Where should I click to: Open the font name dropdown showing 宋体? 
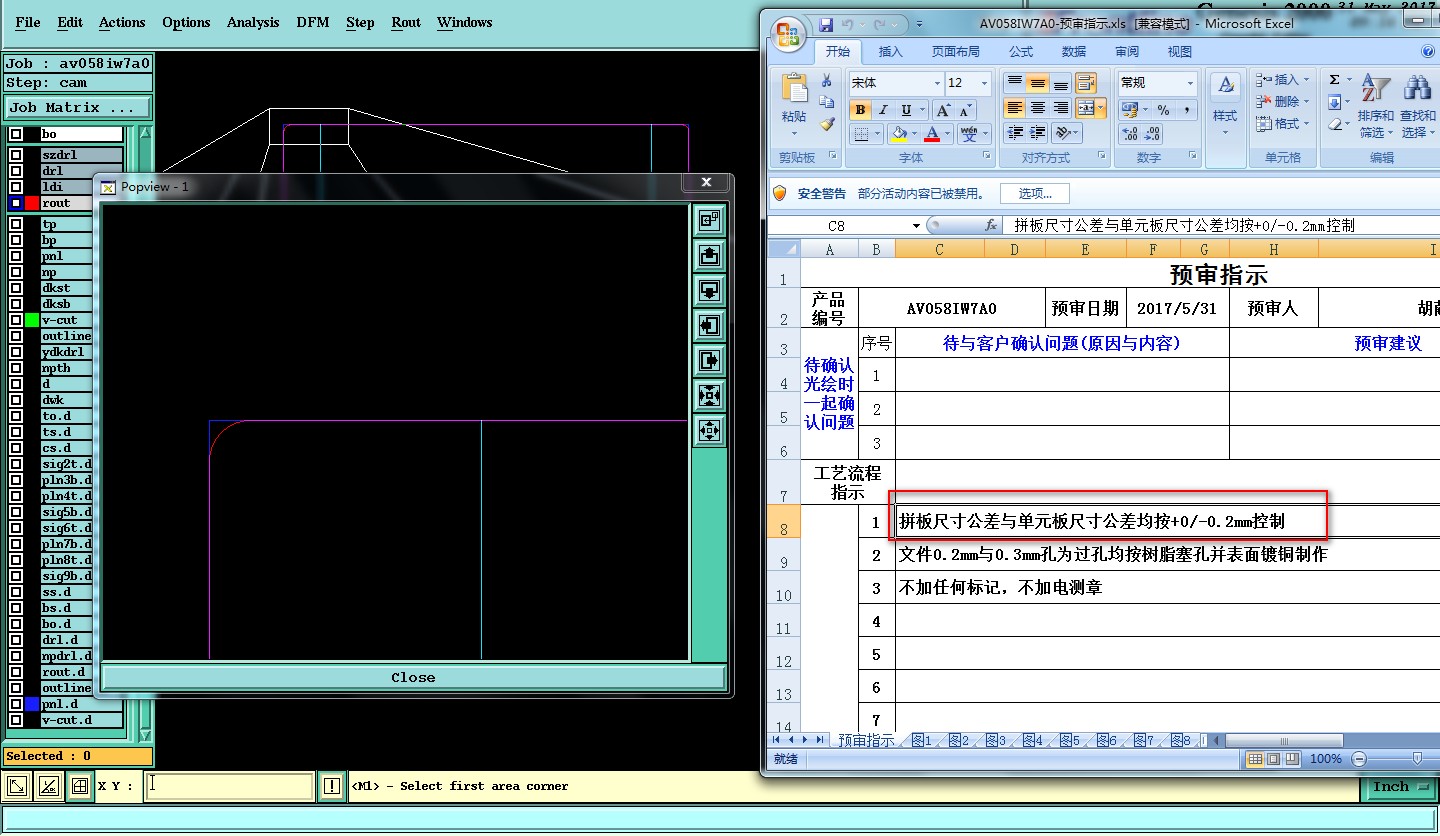pyautogui.click(x=937, y=83)
